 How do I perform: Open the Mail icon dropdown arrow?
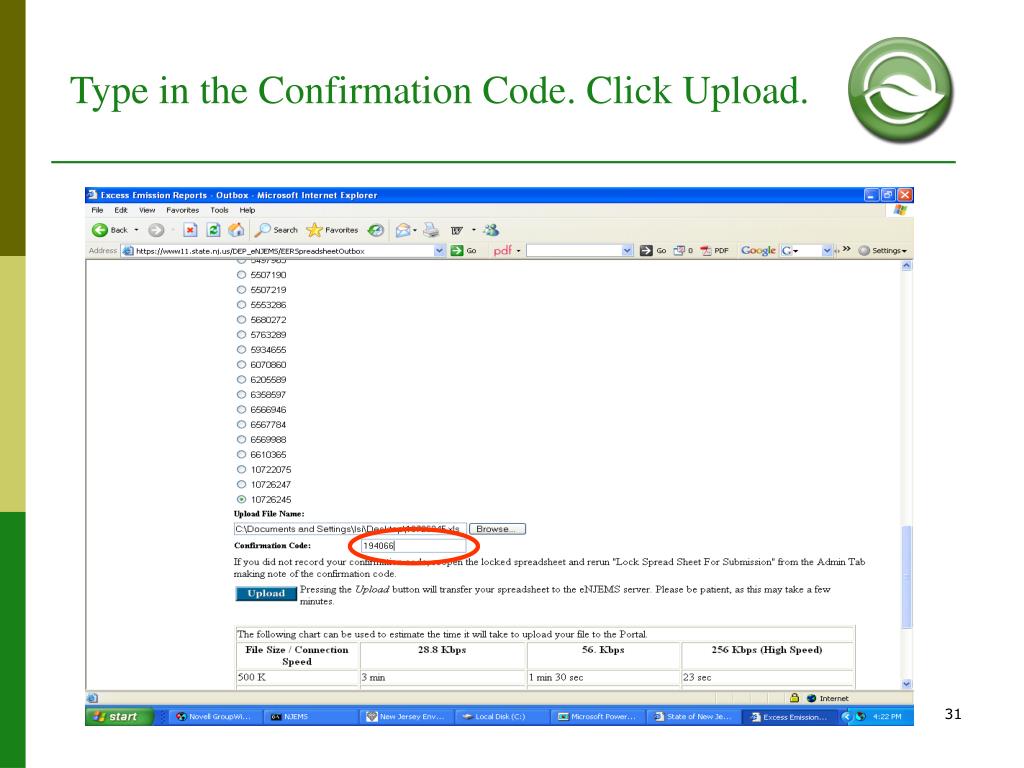pos(415,231)
